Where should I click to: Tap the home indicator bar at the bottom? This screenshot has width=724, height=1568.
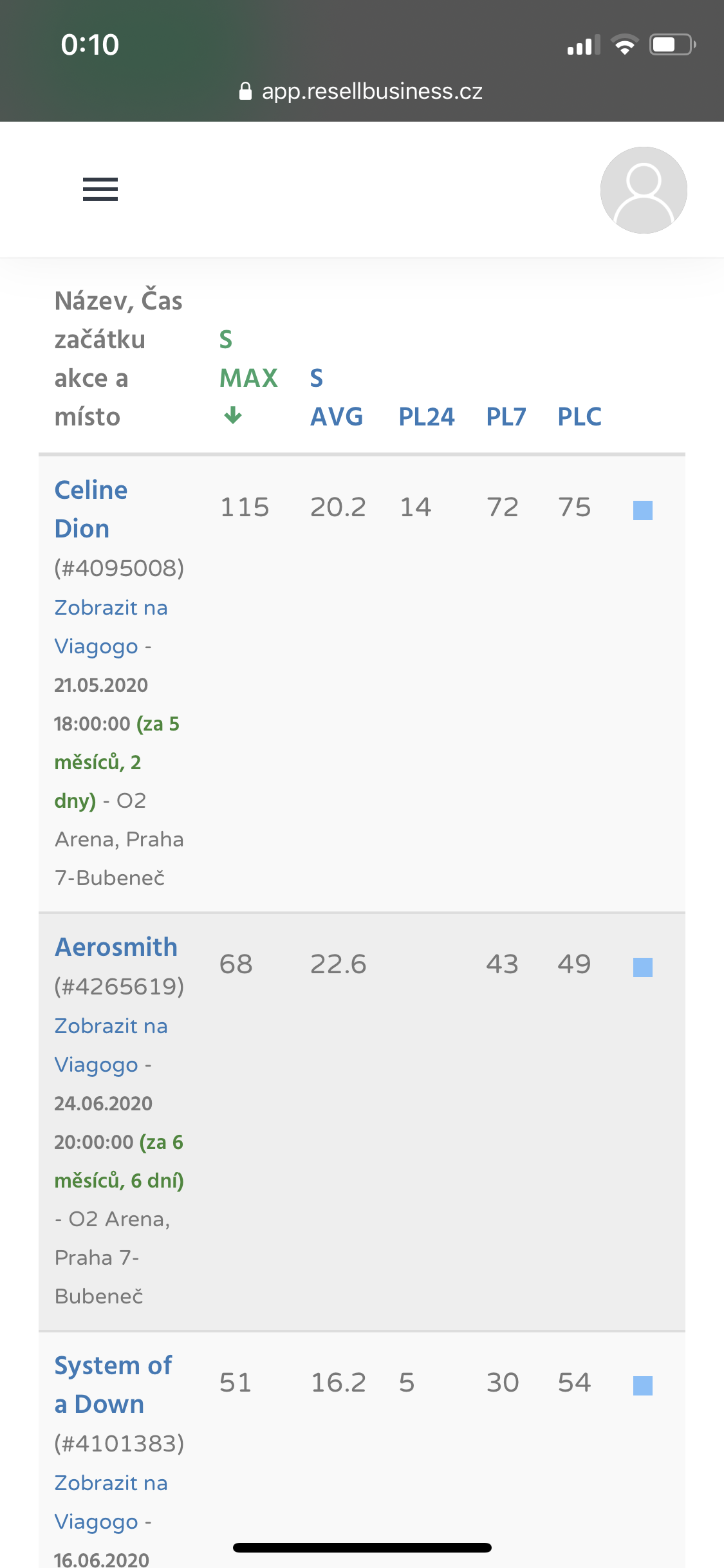pyautogui.click(x=362, y=1547)
